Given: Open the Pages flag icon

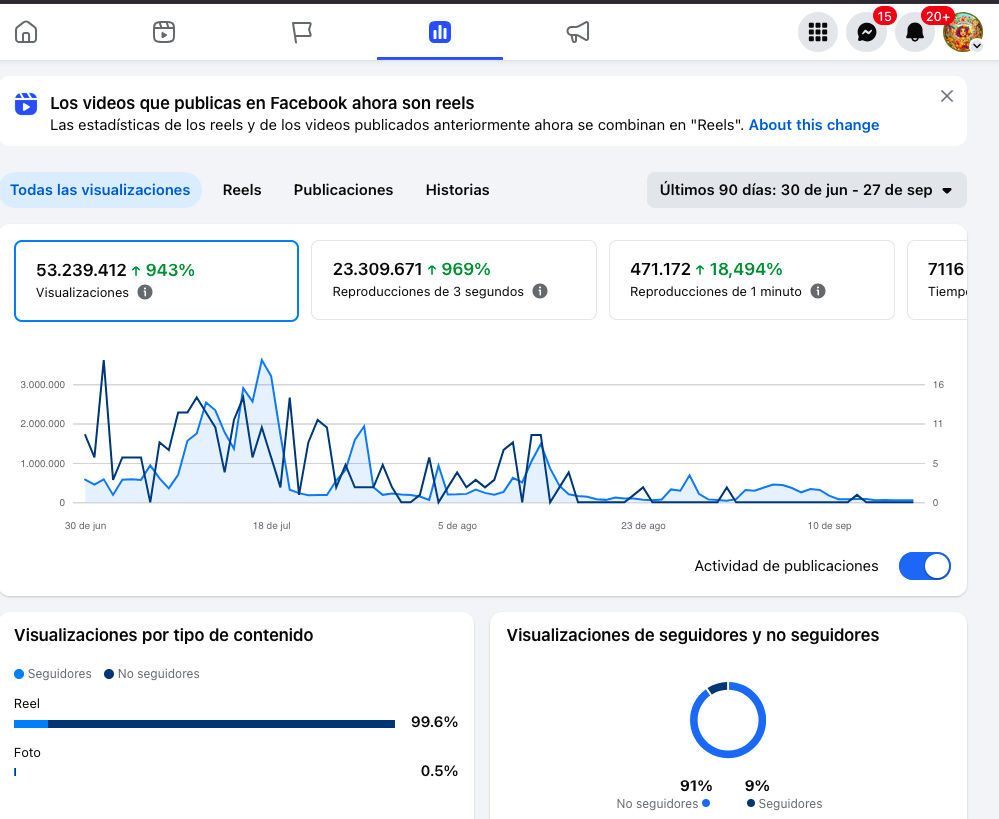Looking at the screenshot, I should pos(301,32).
